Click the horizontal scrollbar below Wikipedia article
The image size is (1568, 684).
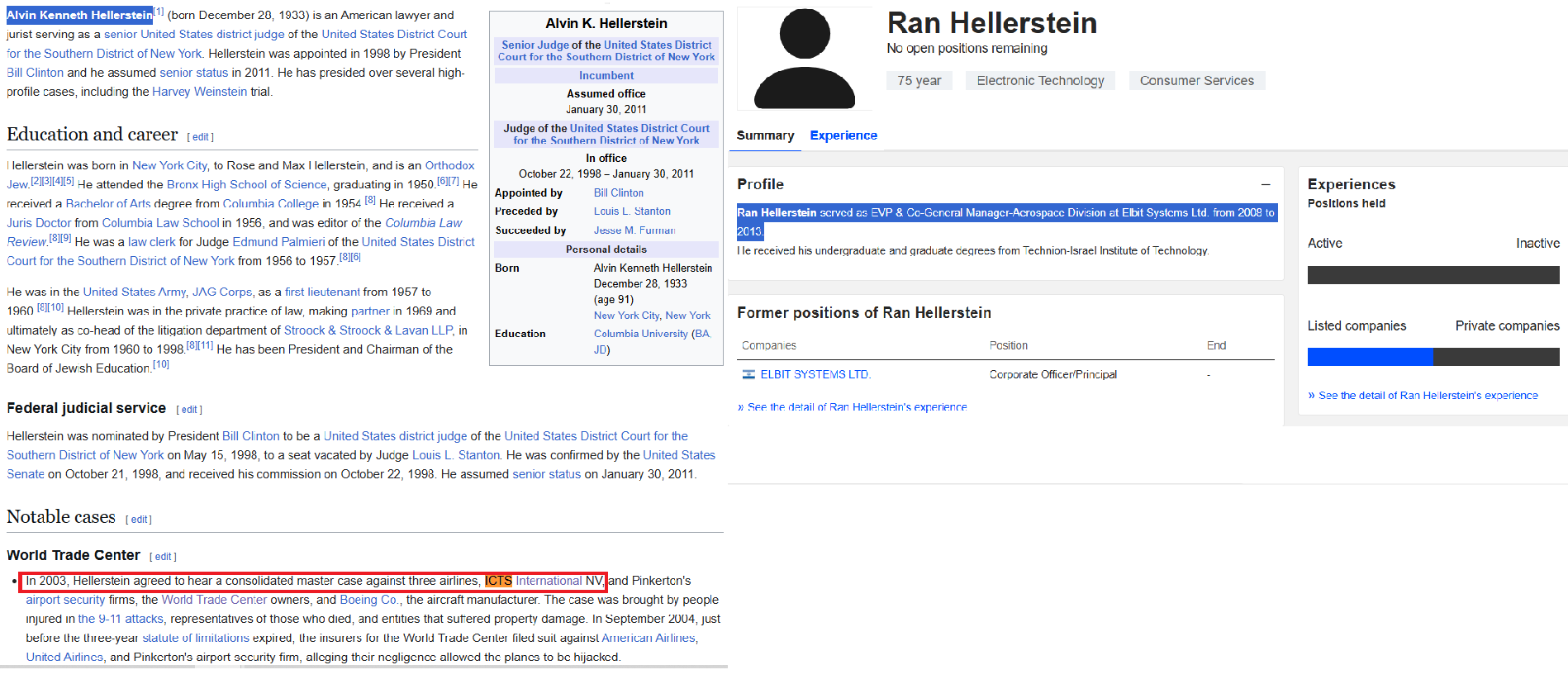[x=363, y=667]
